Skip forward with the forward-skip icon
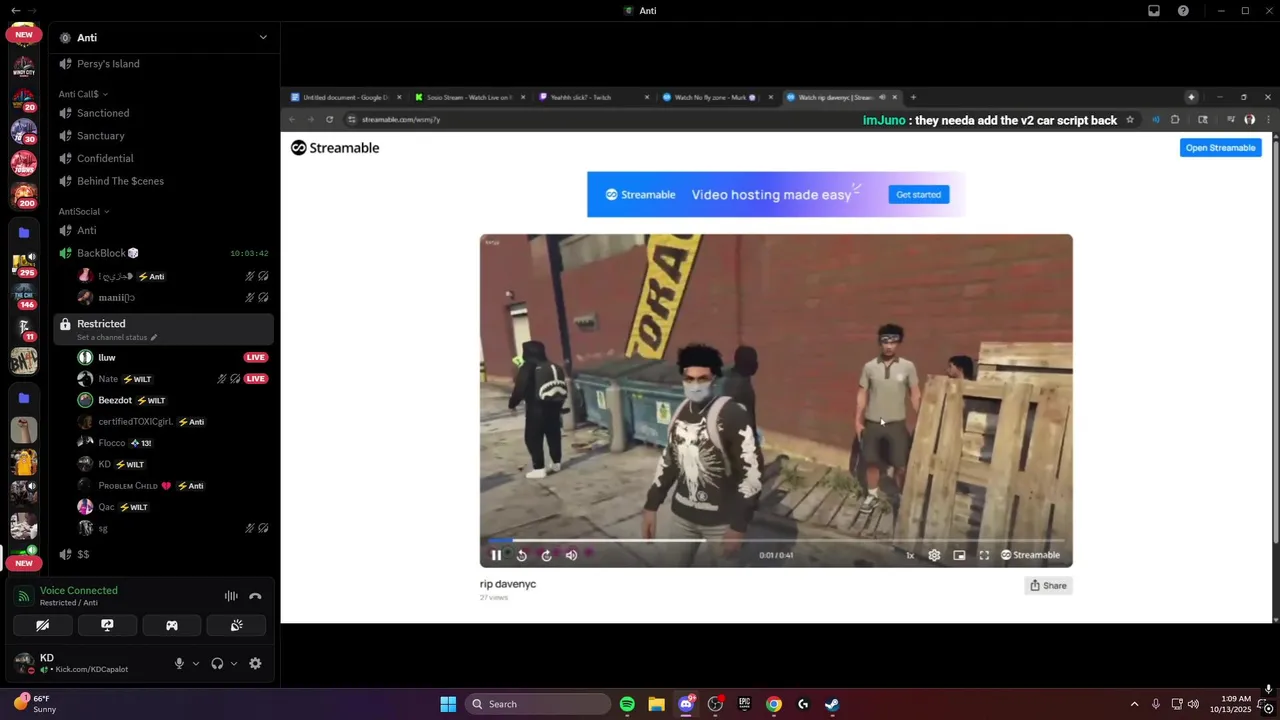This screenshot has width=1280, height=720. coord(546,555)
